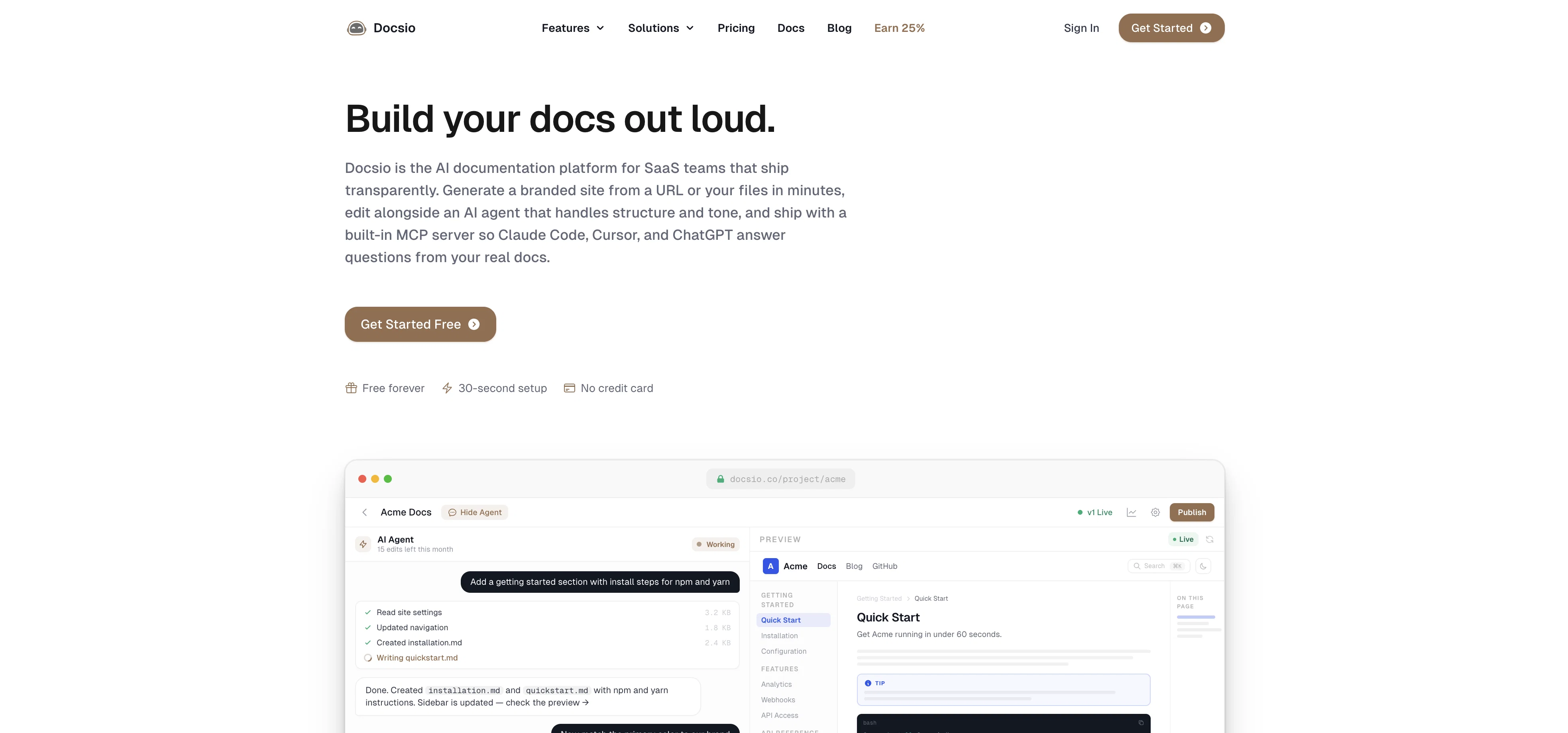Click the "15 edits left this month" text

tap(415, 550)
